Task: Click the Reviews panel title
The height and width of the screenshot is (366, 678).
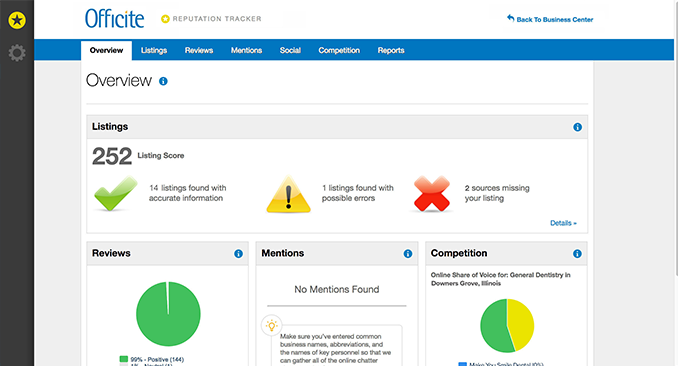Action: 111,253
